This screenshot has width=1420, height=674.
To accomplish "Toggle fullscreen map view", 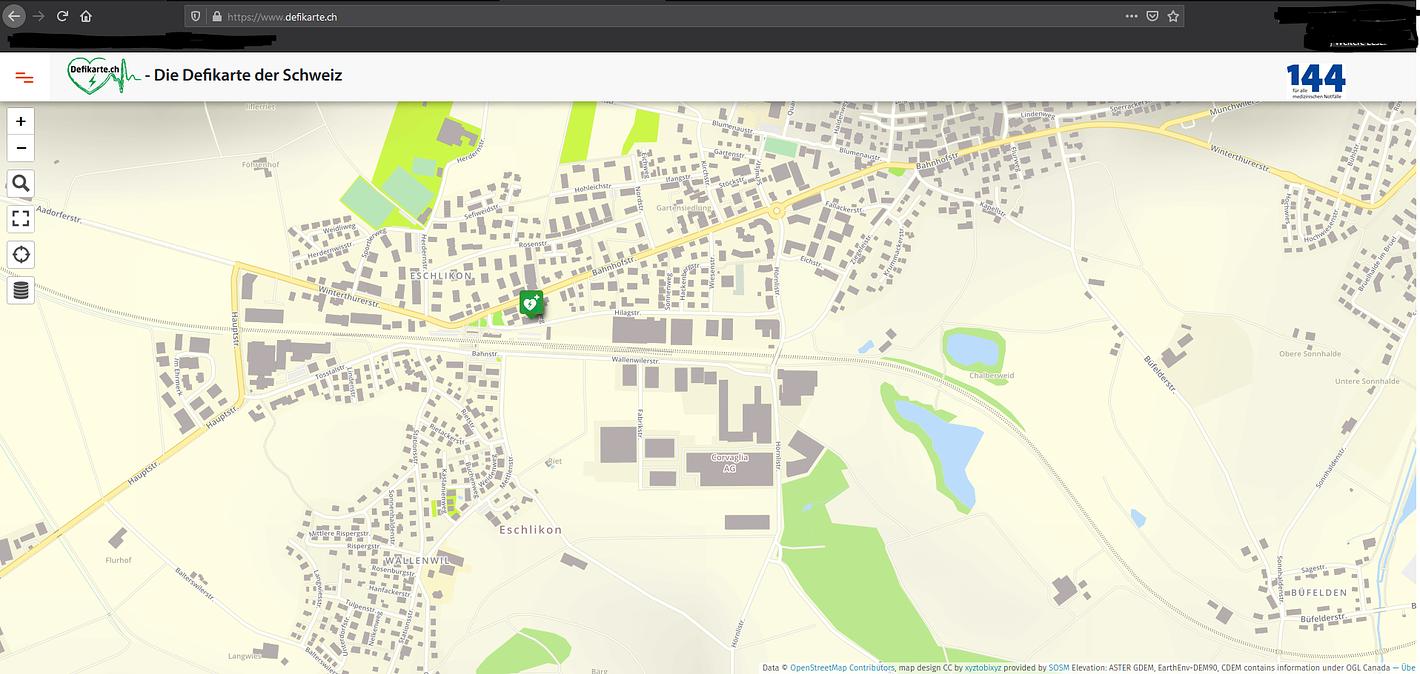I will tap(21, 219).
